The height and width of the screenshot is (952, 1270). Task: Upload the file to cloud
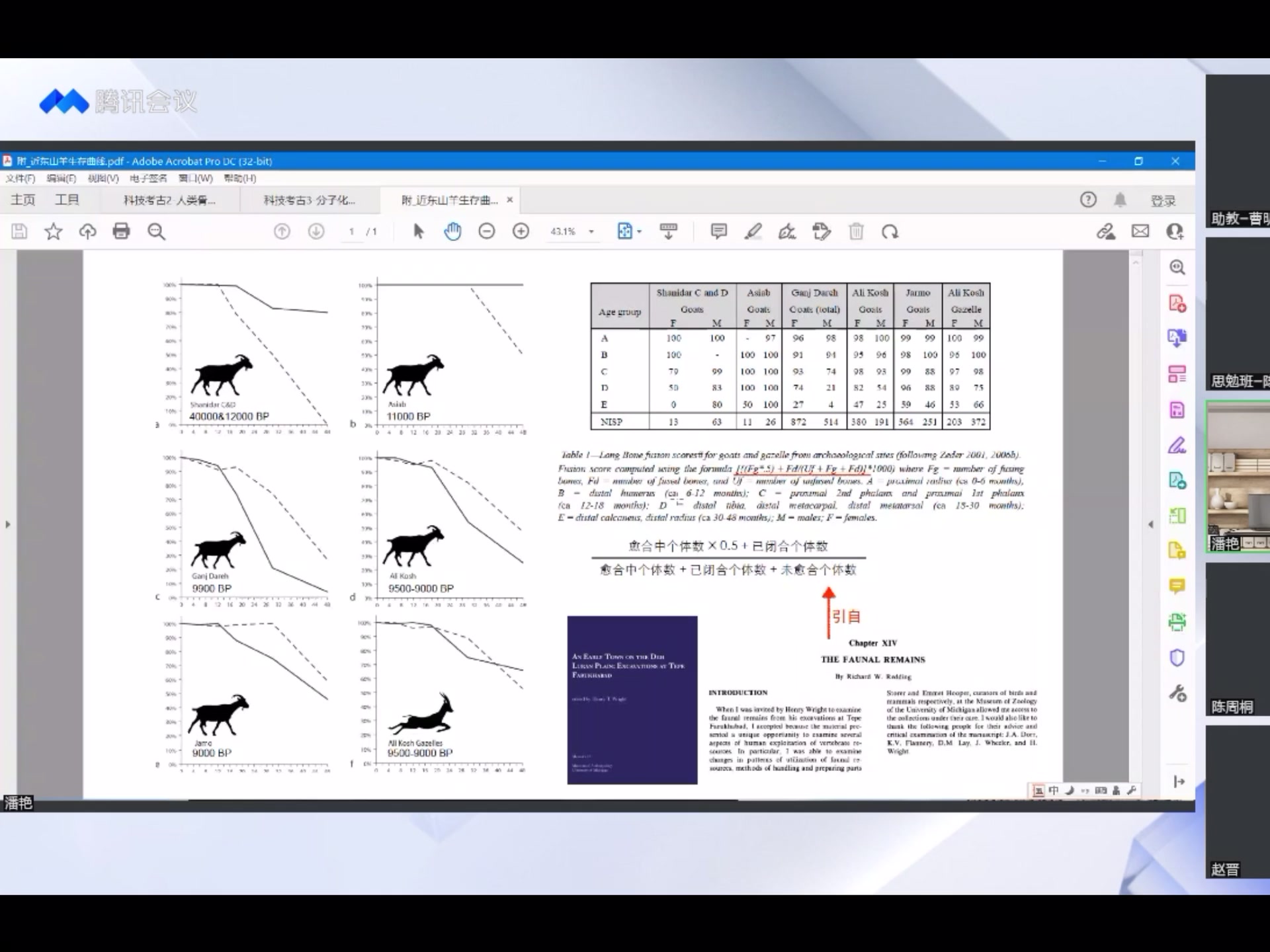pos(88,231)
